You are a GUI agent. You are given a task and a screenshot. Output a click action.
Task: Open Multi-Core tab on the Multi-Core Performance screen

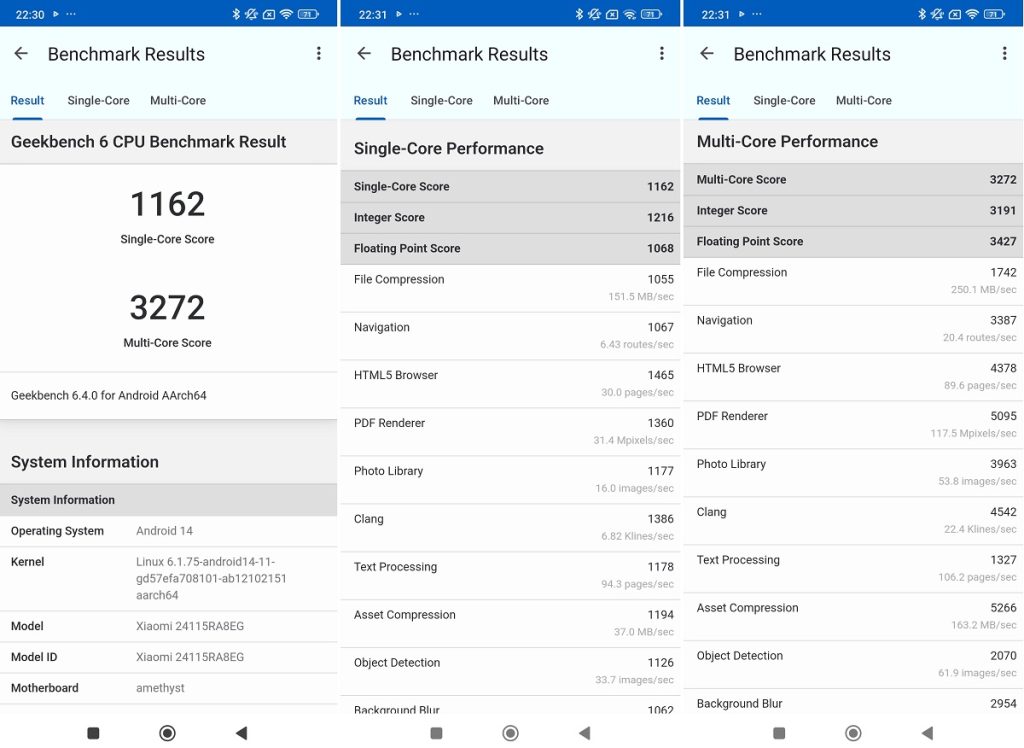coord(864,101)
